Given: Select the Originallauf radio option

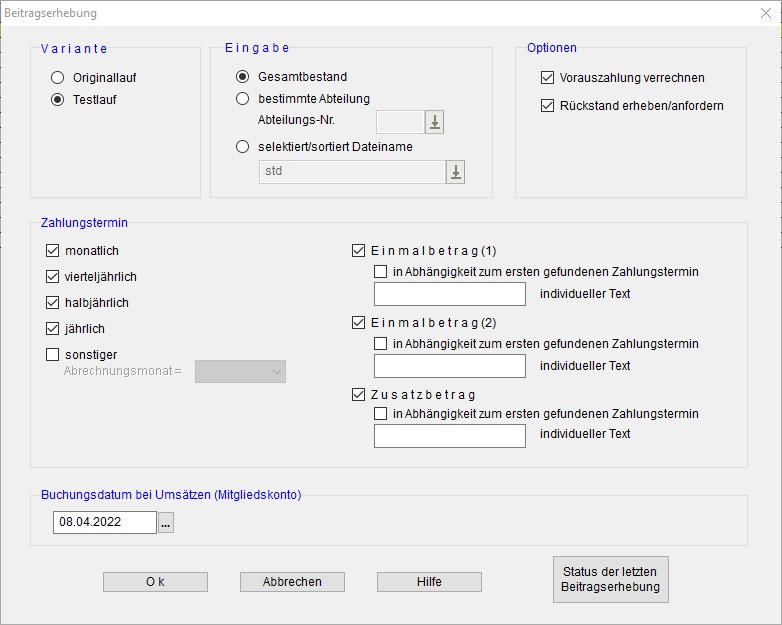Looking at the screenshot, I should 57,77.
